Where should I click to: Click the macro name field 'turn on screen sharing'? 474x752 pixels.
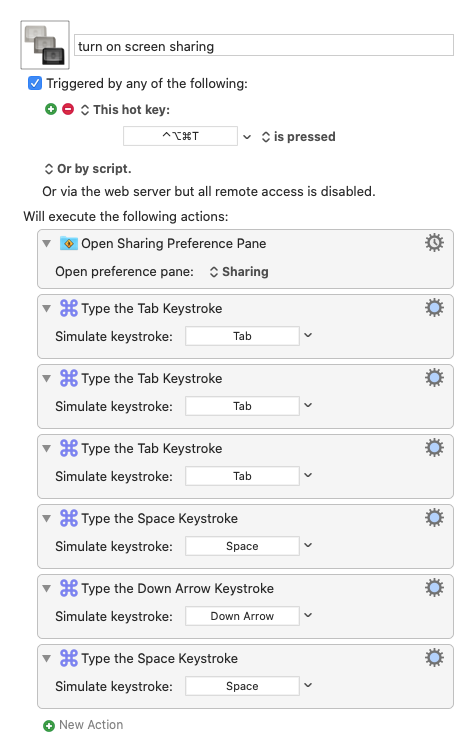click(264, 46)
